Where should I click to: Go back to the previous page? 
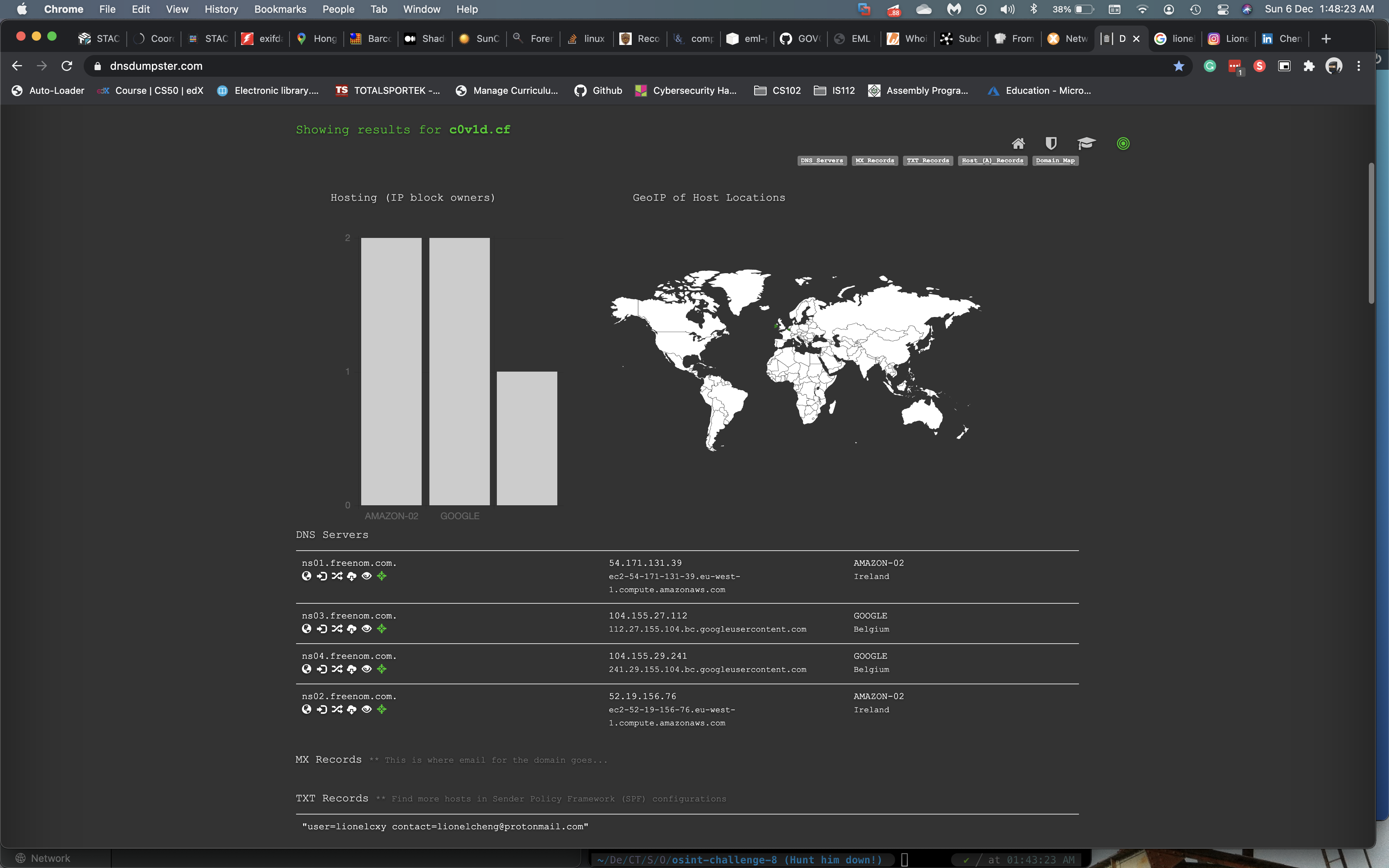pyautogui.click(x=17, y=66)
